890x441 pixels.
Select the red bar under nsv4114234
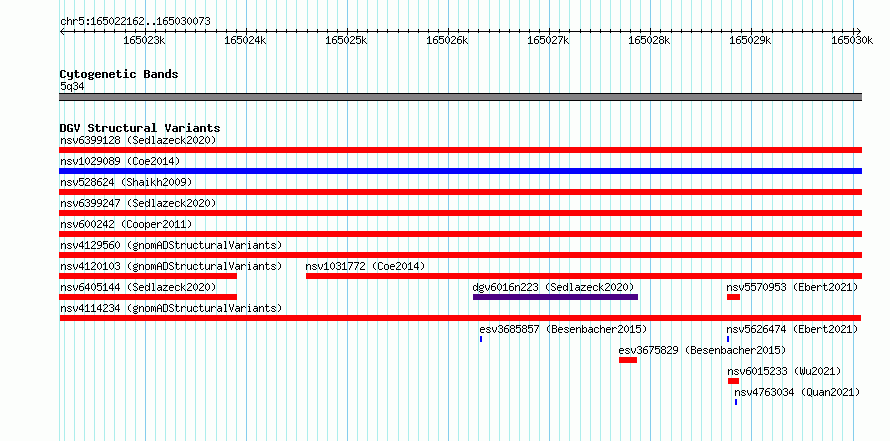point(460,318)
